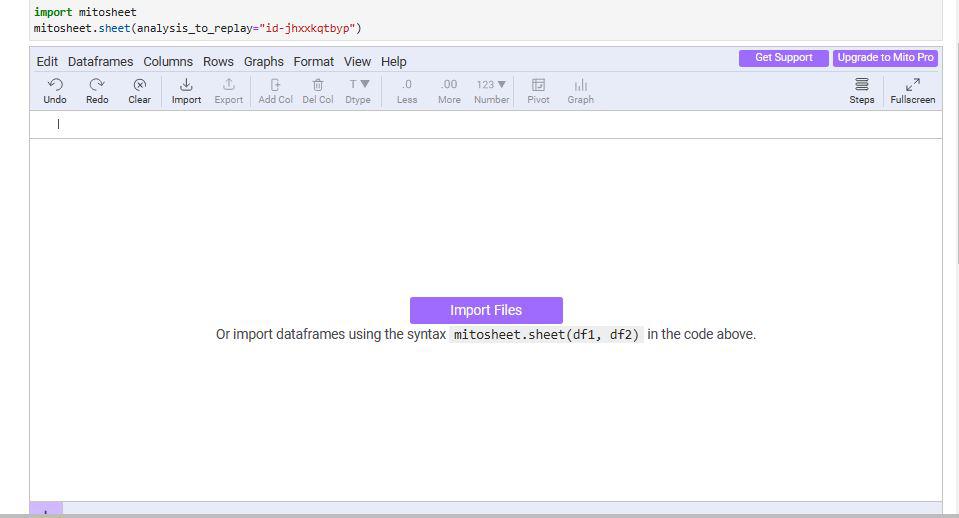Open the Import toolbar icon

[186, 91]
